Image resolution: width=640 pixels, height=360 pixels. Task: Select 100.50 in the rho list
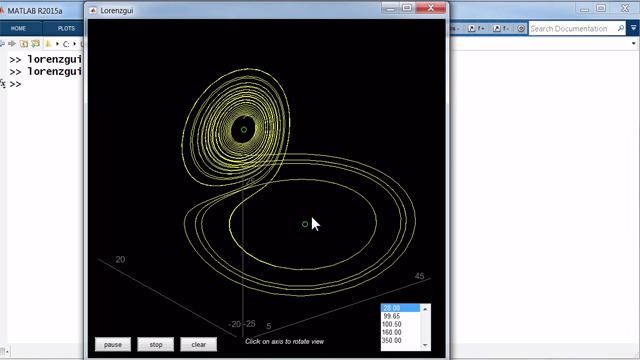pos(400,324)
